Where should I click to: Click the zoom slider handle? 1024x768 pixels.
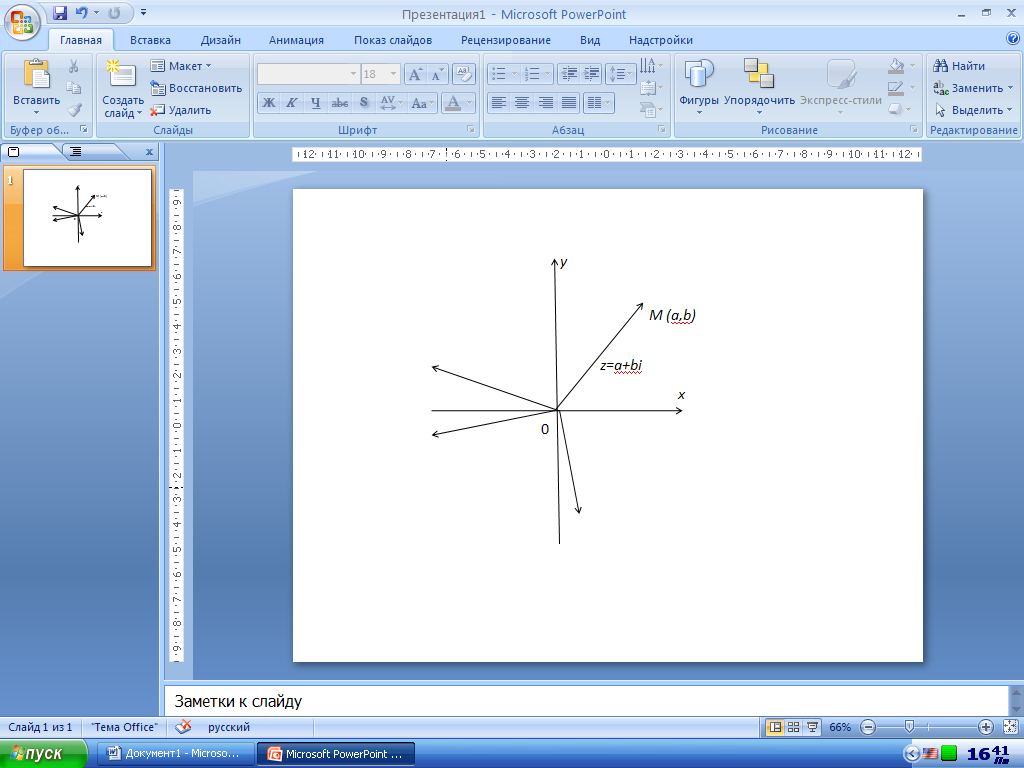908,727
